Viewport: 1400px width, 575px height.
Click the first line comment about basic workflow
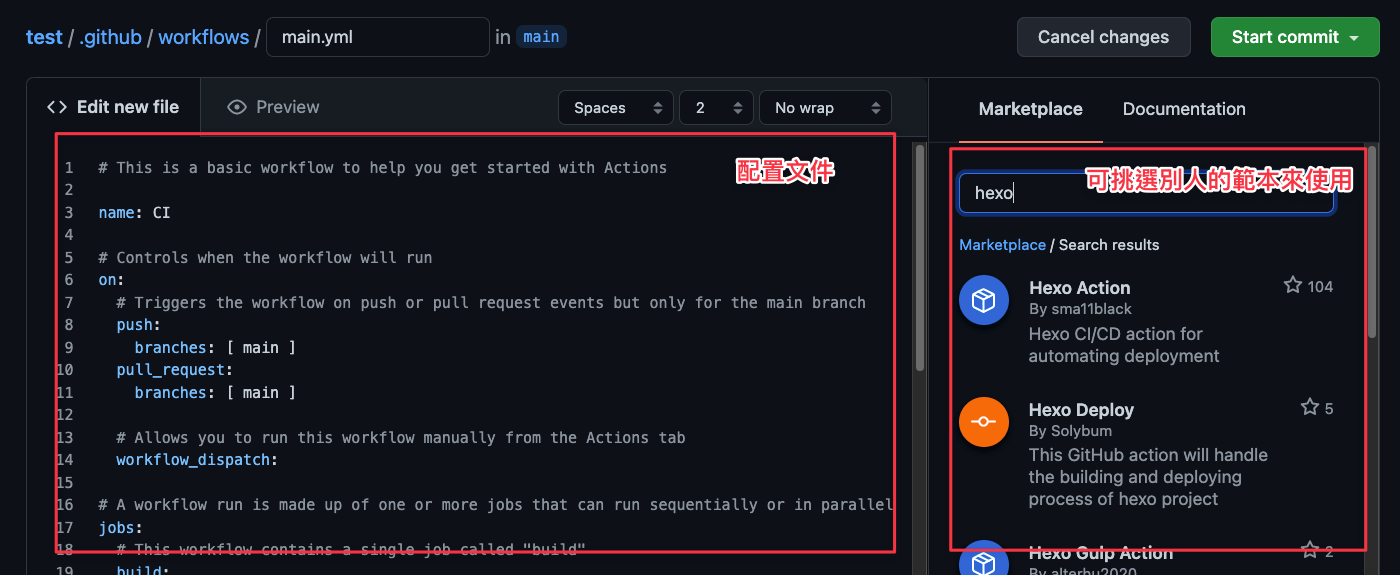382,168
